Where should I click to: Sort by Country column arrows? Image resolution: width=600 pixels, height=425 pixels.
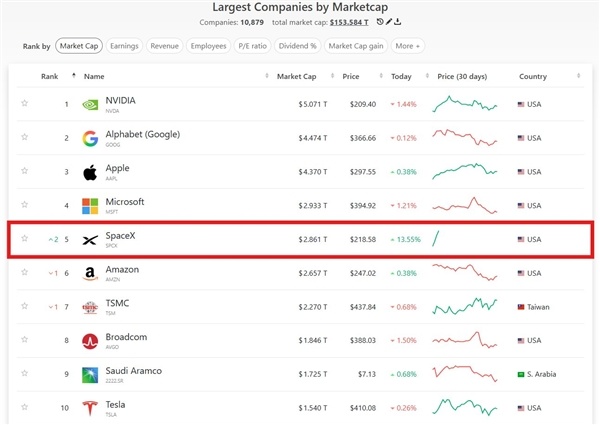[x=578, y=76]
